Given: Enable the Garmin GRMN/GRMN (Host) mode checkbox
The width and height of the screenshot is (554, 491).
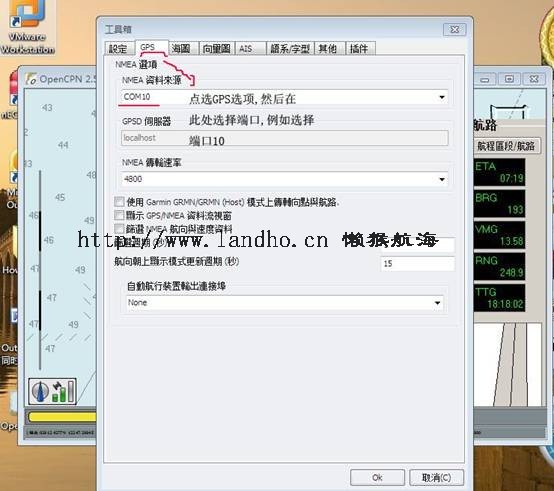Looking at the screenshot, I should [x=119, y=202].
